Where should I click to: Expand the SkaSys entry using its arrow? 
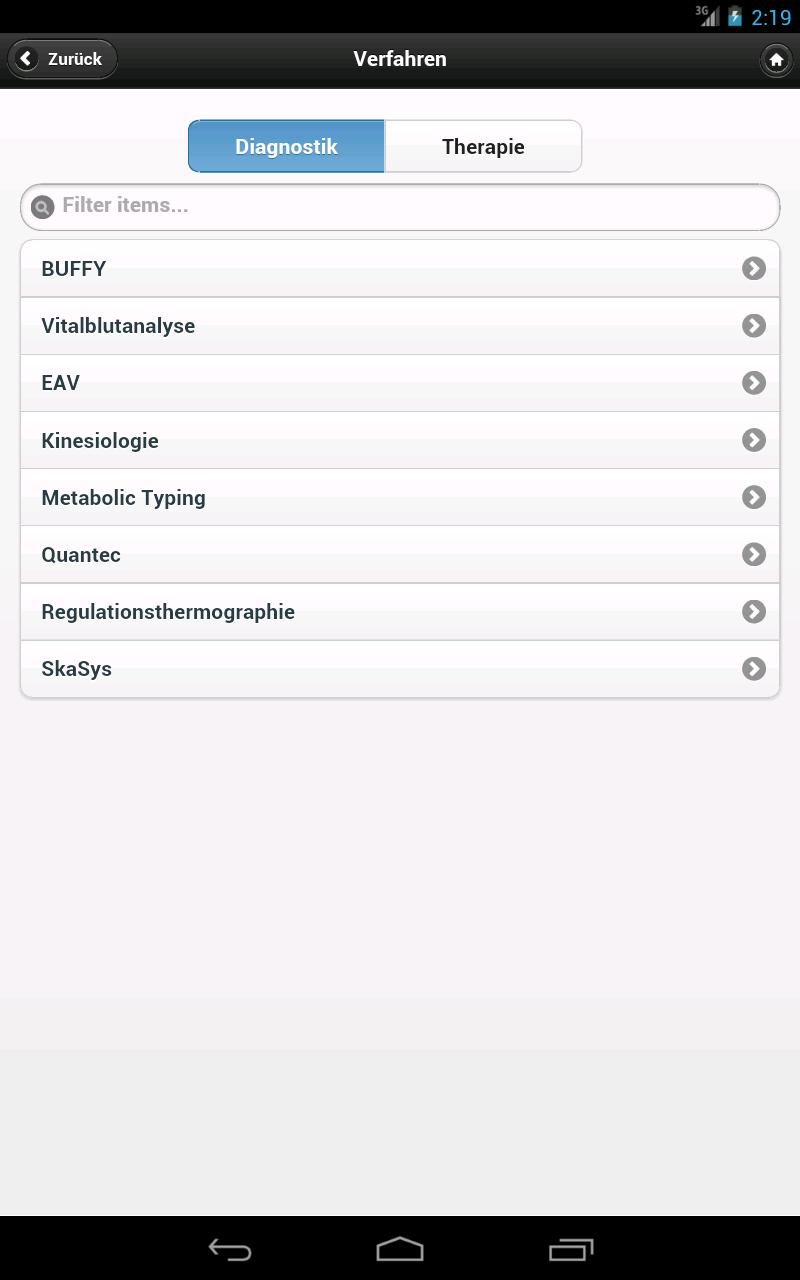(x=753, y=668)
